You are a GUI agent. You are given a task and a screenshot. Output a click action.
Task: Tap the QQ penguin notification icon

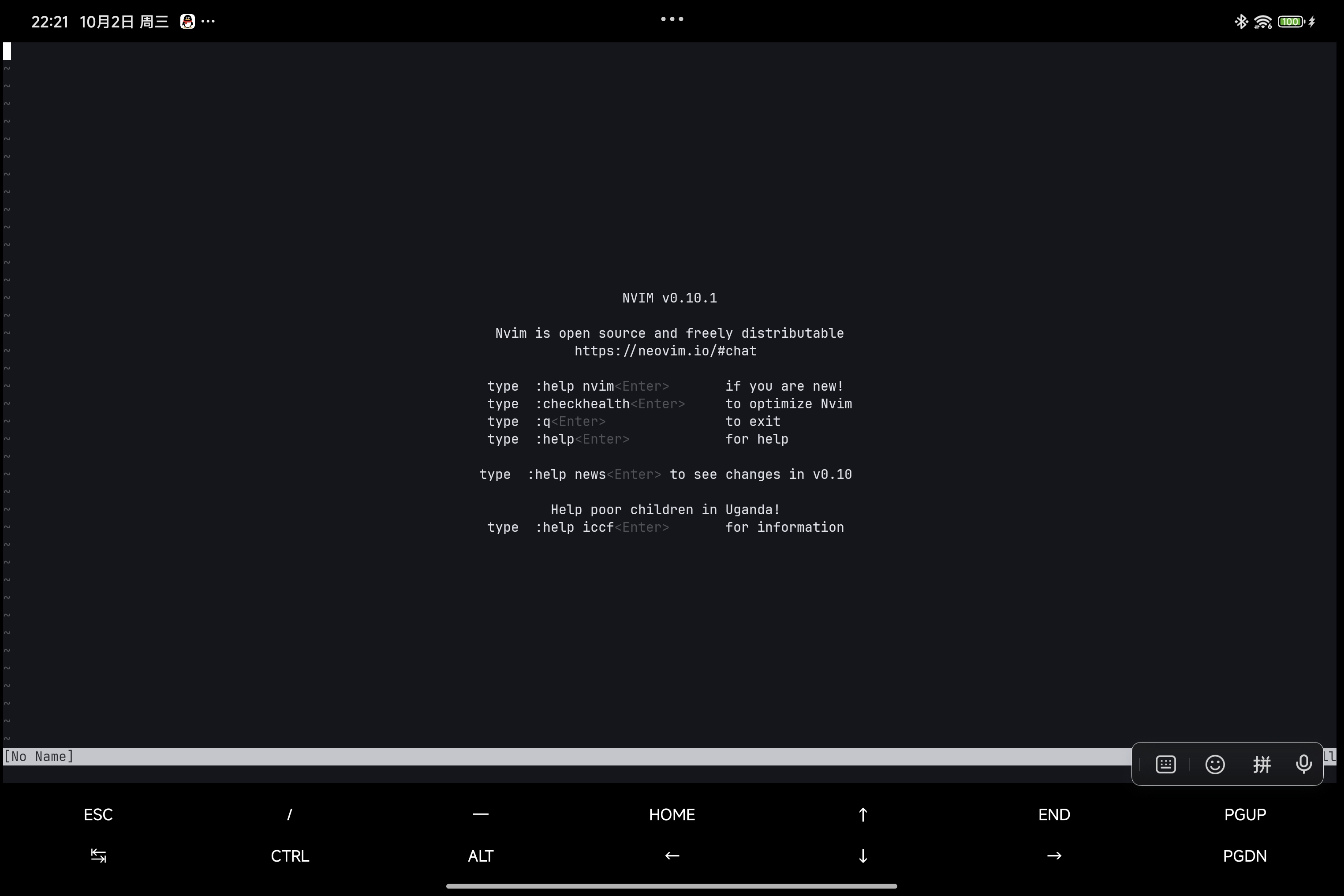click(187, 22)
